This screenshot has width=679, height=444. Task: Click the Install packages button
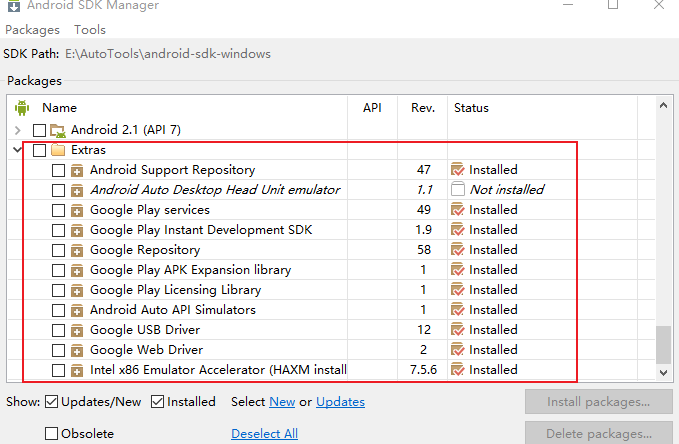coord(598,402)
